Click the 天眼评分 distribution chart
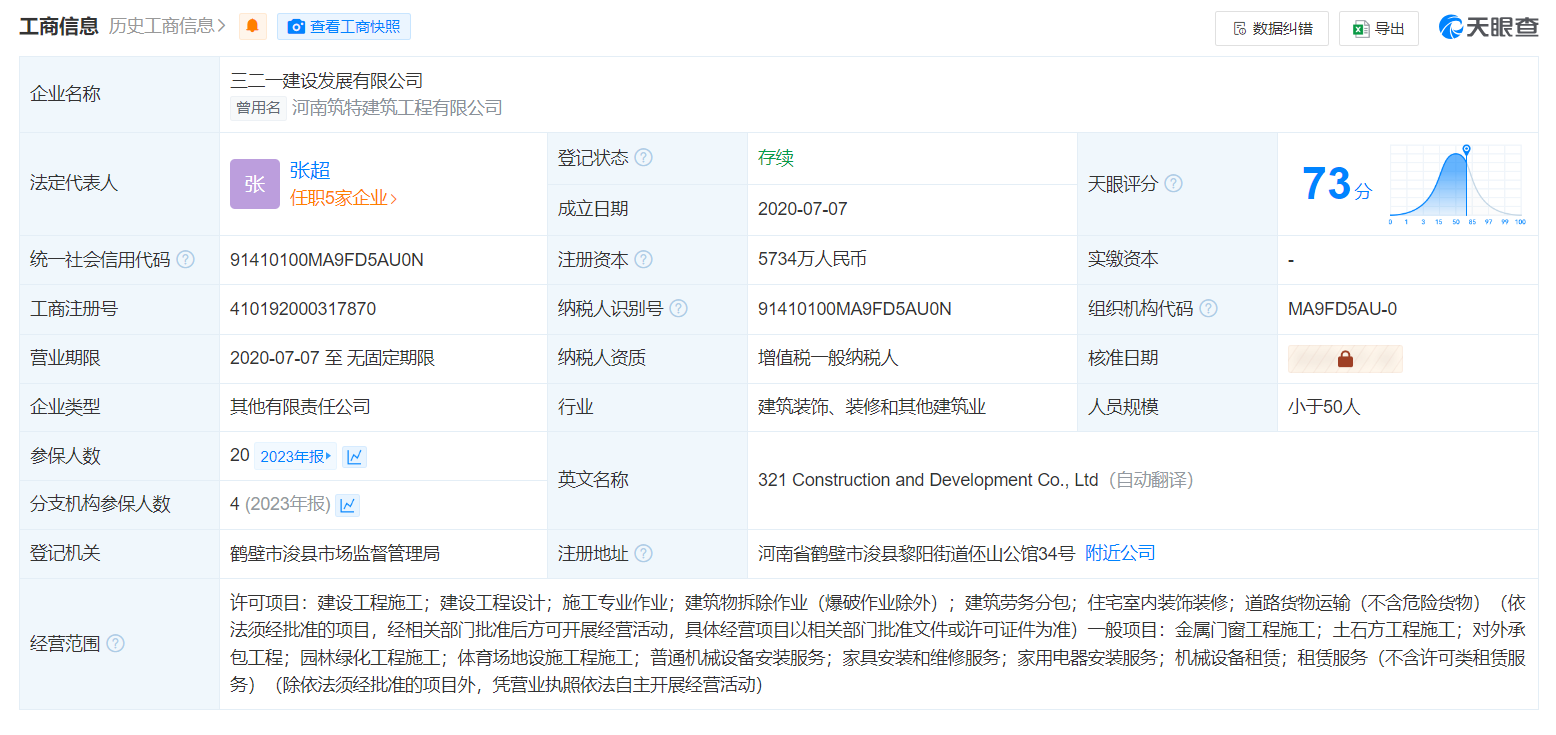Viewport: 1556px width, 735px height. [x=1457, y=185]
